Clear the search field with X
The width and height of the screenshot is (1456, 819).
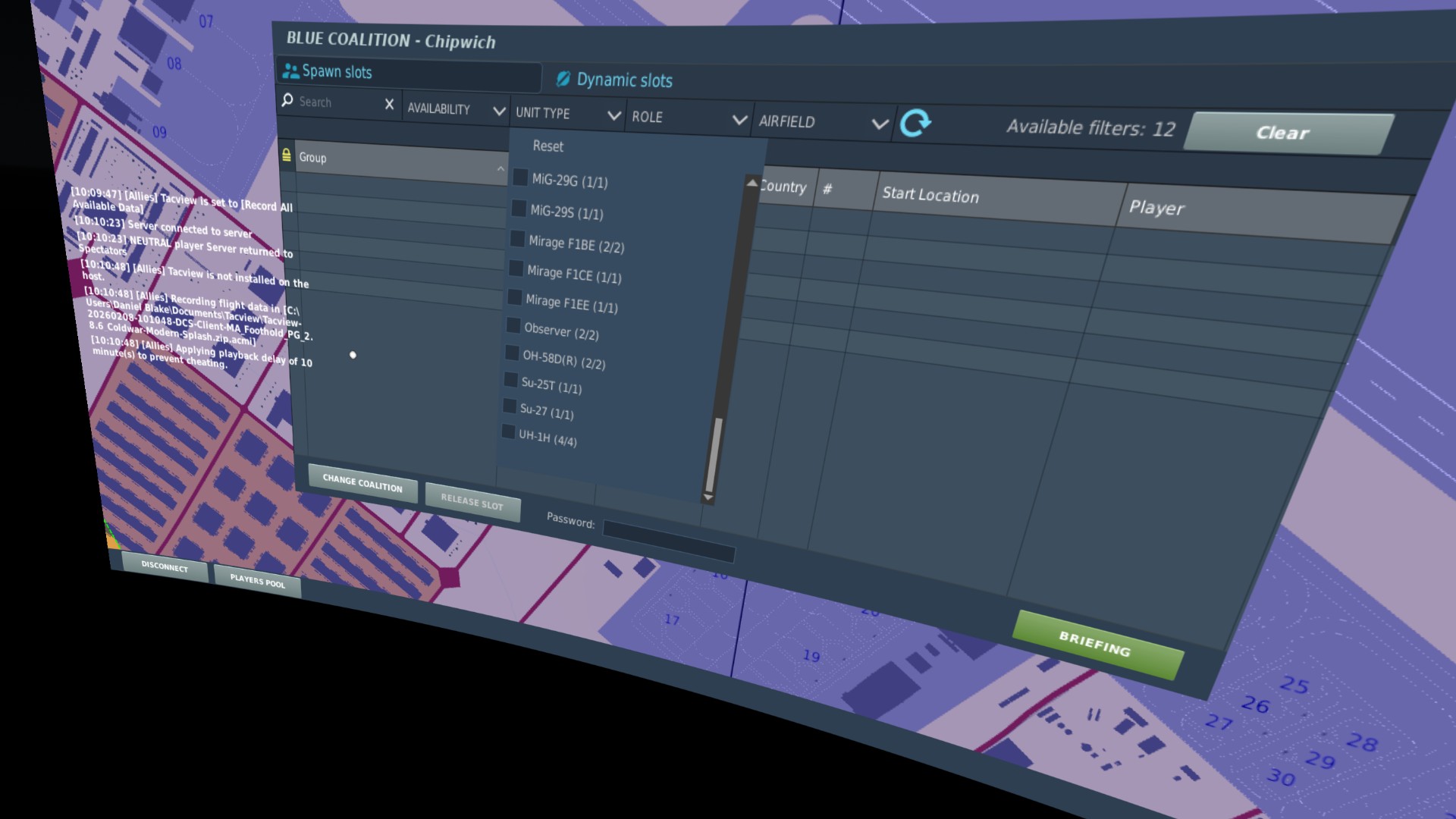[x=389, y=105]
